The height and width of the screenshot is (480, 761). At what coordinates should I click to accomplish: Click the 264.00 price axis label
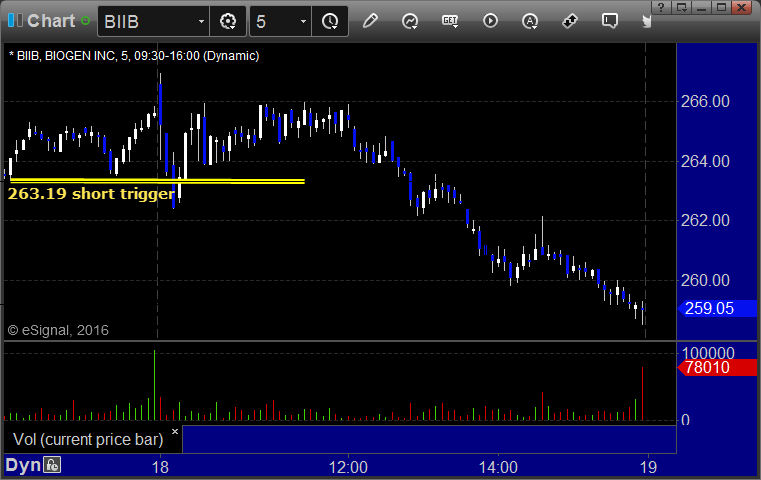(705, 161)
